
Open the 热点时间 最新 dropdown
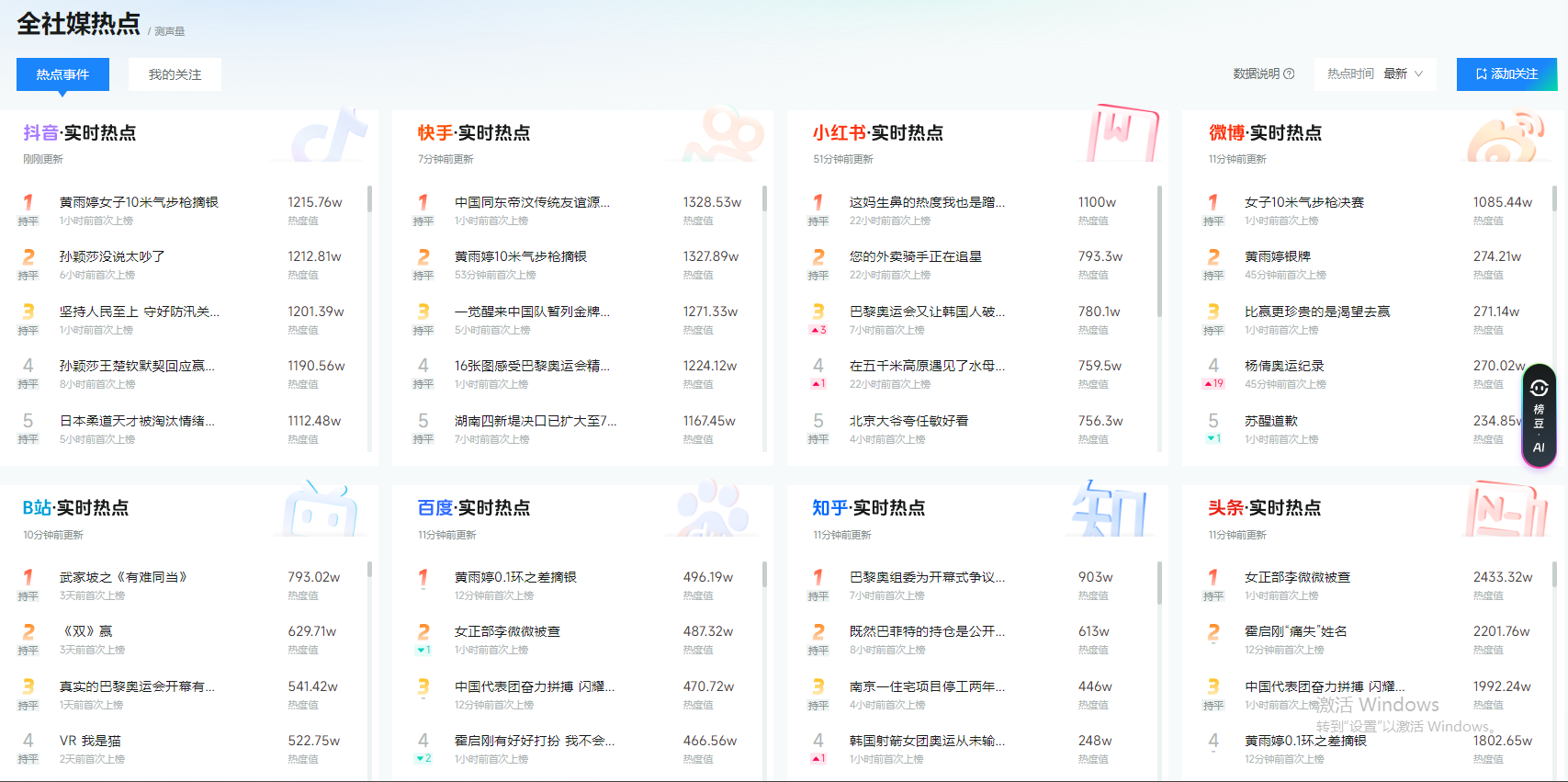click(1375, 74)
